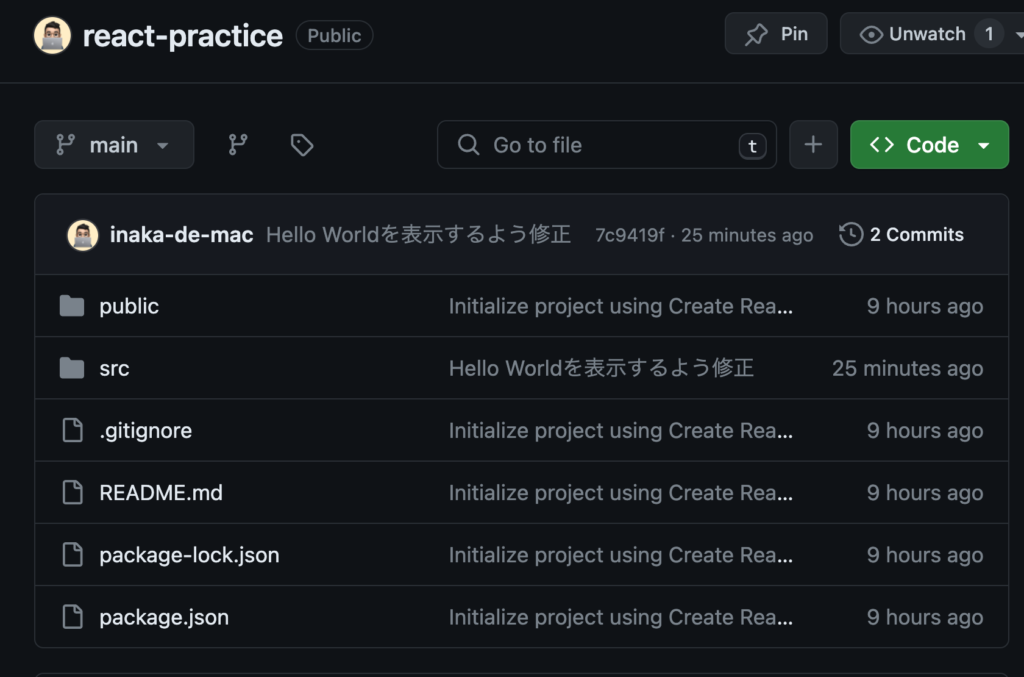
Task: Click the .gitignore file icon
Action: [x=72, y=430]
